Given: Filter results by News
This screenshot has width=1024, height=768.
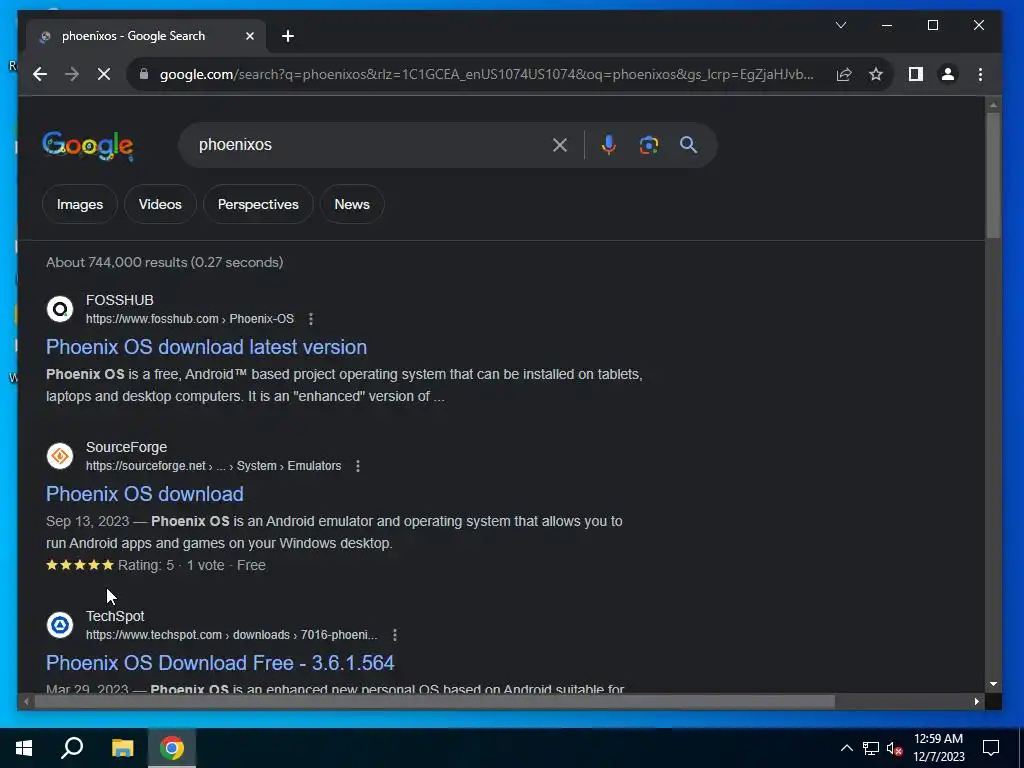Looking at the screenshot, I should coord(352,204).
